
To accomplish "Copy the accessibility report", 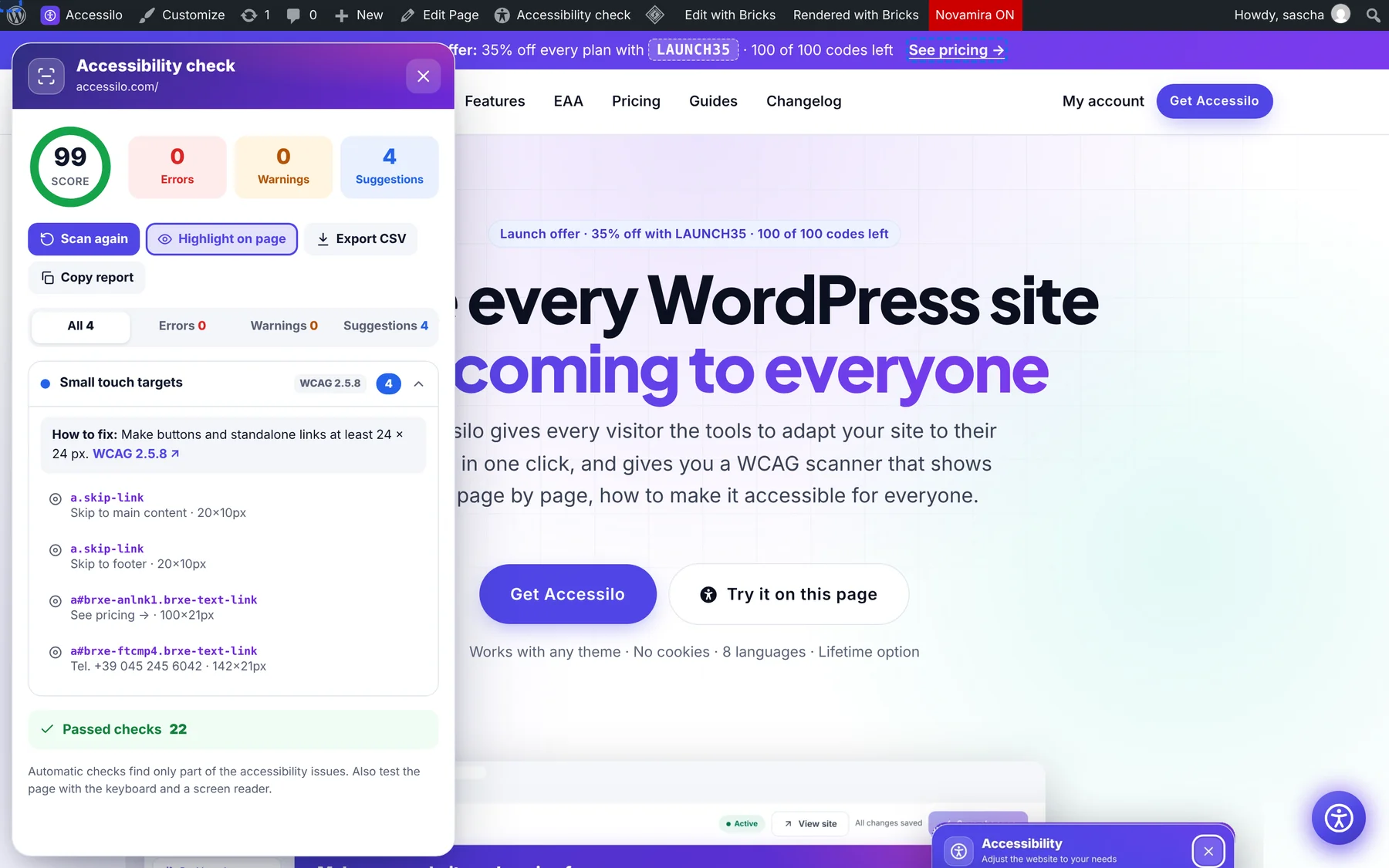I will 87,278.
